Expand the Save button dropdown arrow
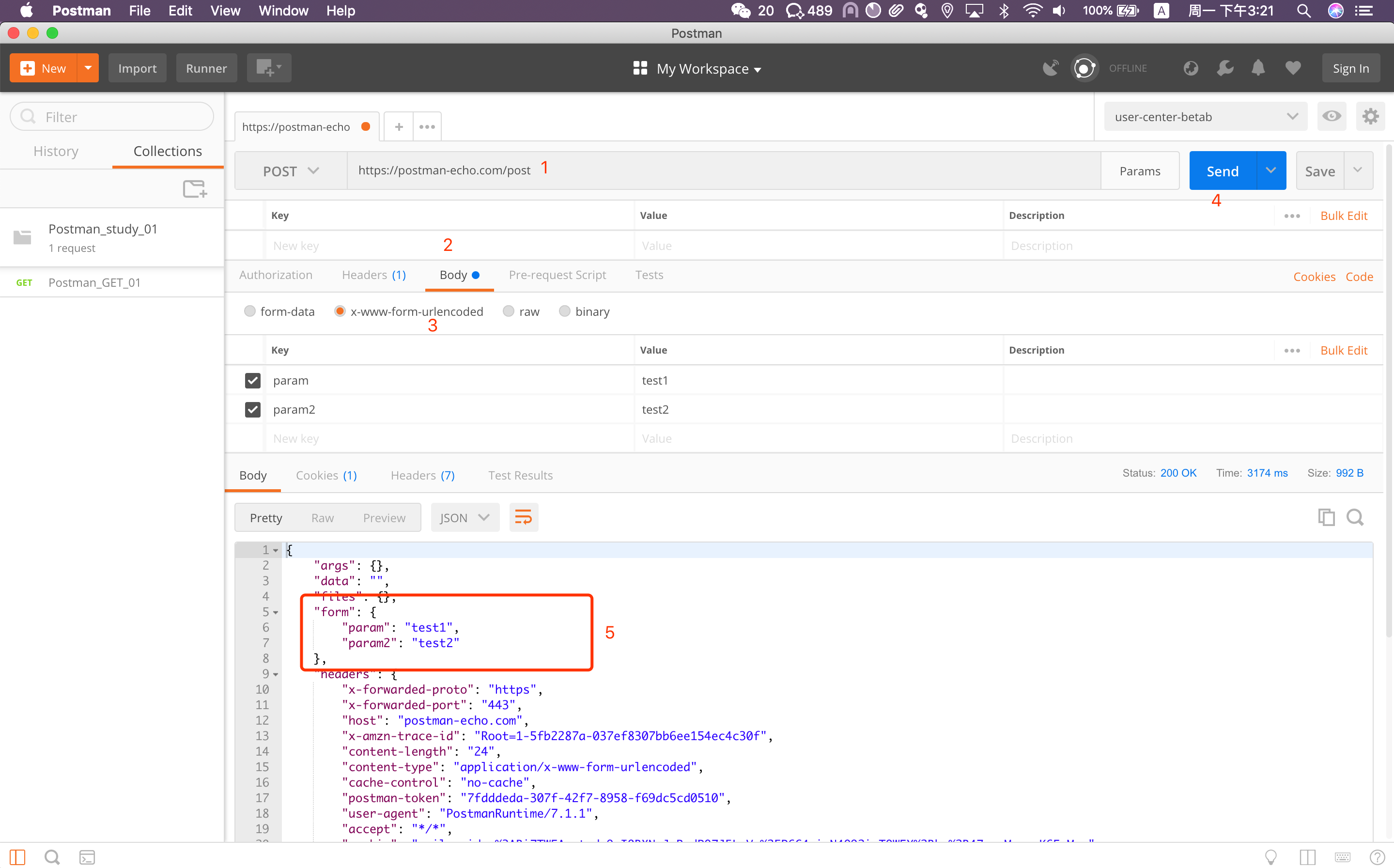The height and width of the screenshot is (868, 1394). tap(1358, 171)
